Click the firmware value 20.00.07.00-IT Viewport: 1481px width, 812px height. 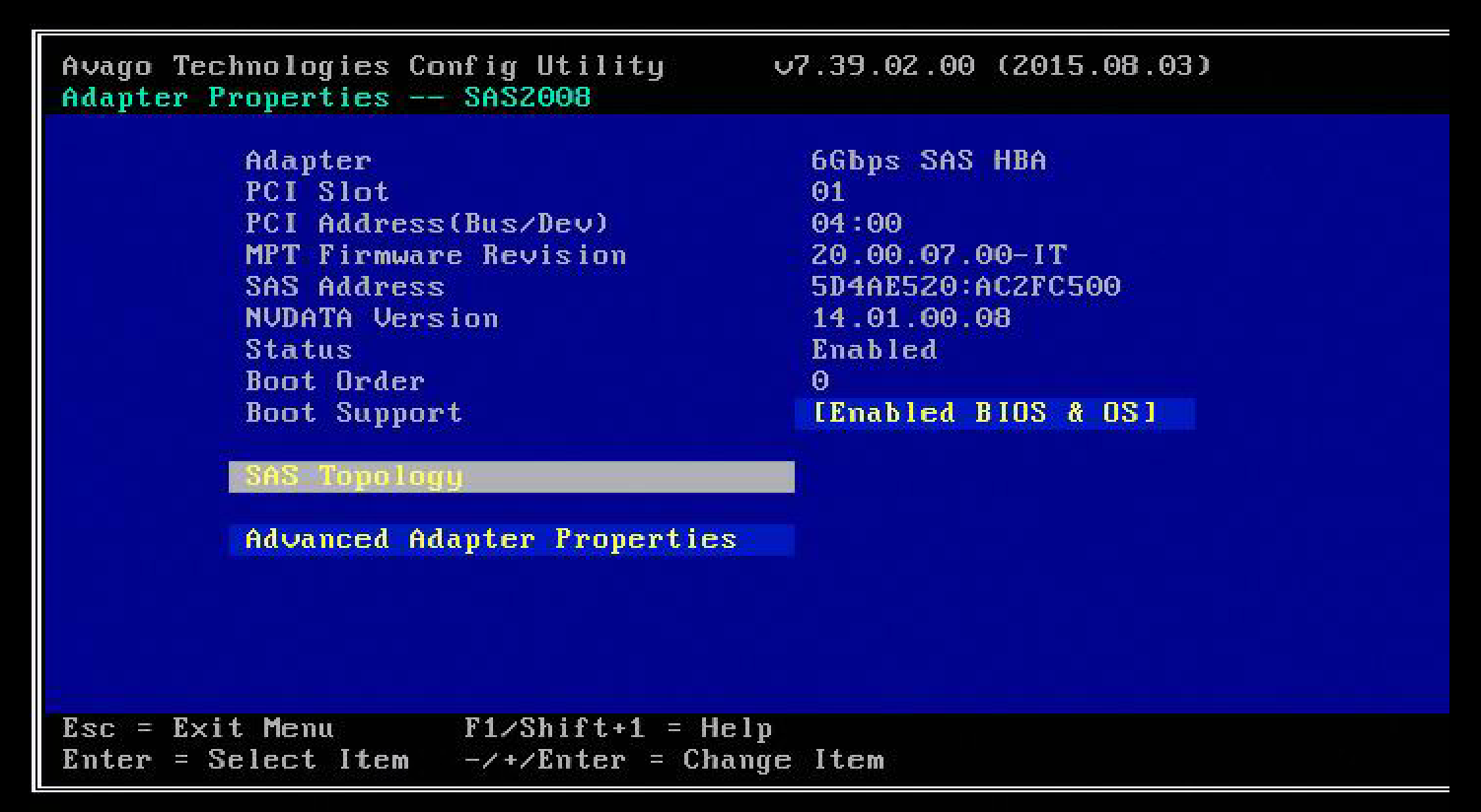coord(939,255)
